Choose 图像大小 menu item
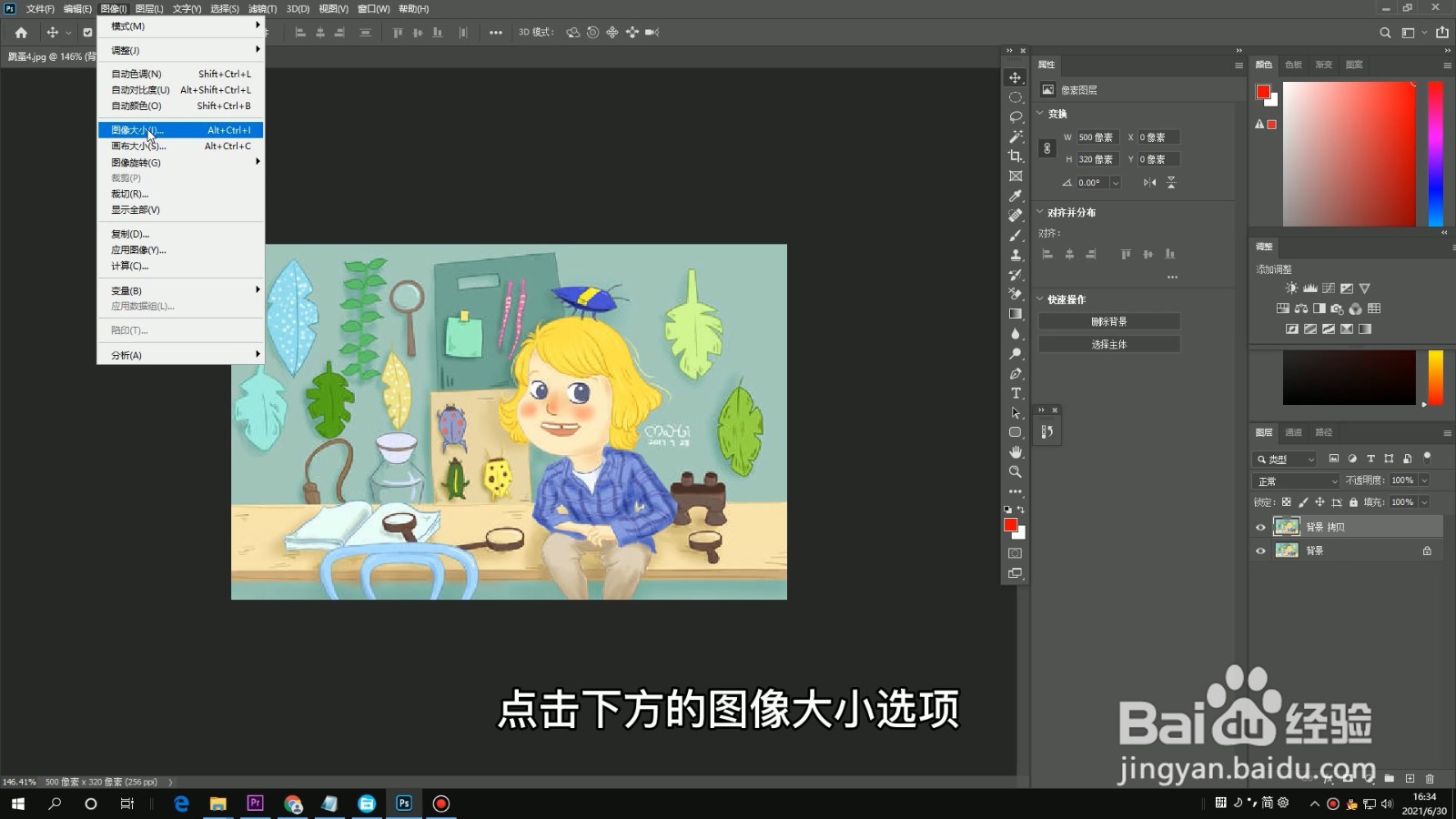This screenshot has height=819, width=1456. coord(180,130)
